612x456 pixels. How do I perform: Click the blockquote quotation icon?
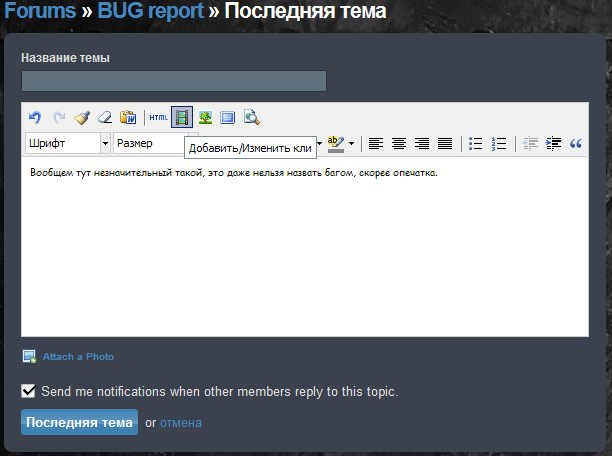pos(576,144)
